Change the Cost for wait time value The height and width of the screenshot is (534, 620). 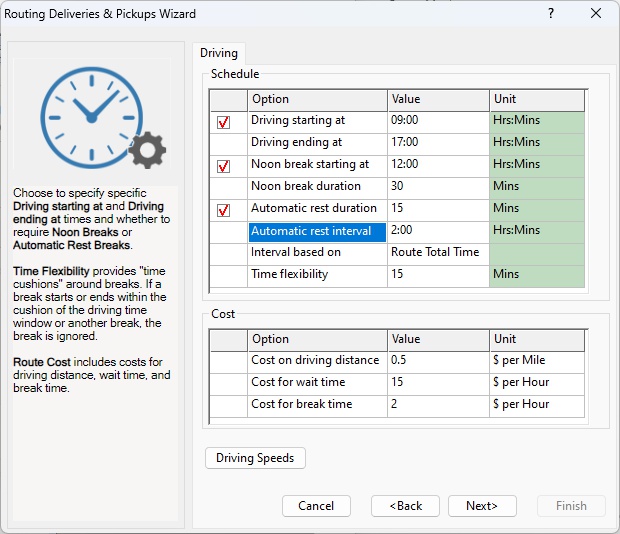pos(437,382)
